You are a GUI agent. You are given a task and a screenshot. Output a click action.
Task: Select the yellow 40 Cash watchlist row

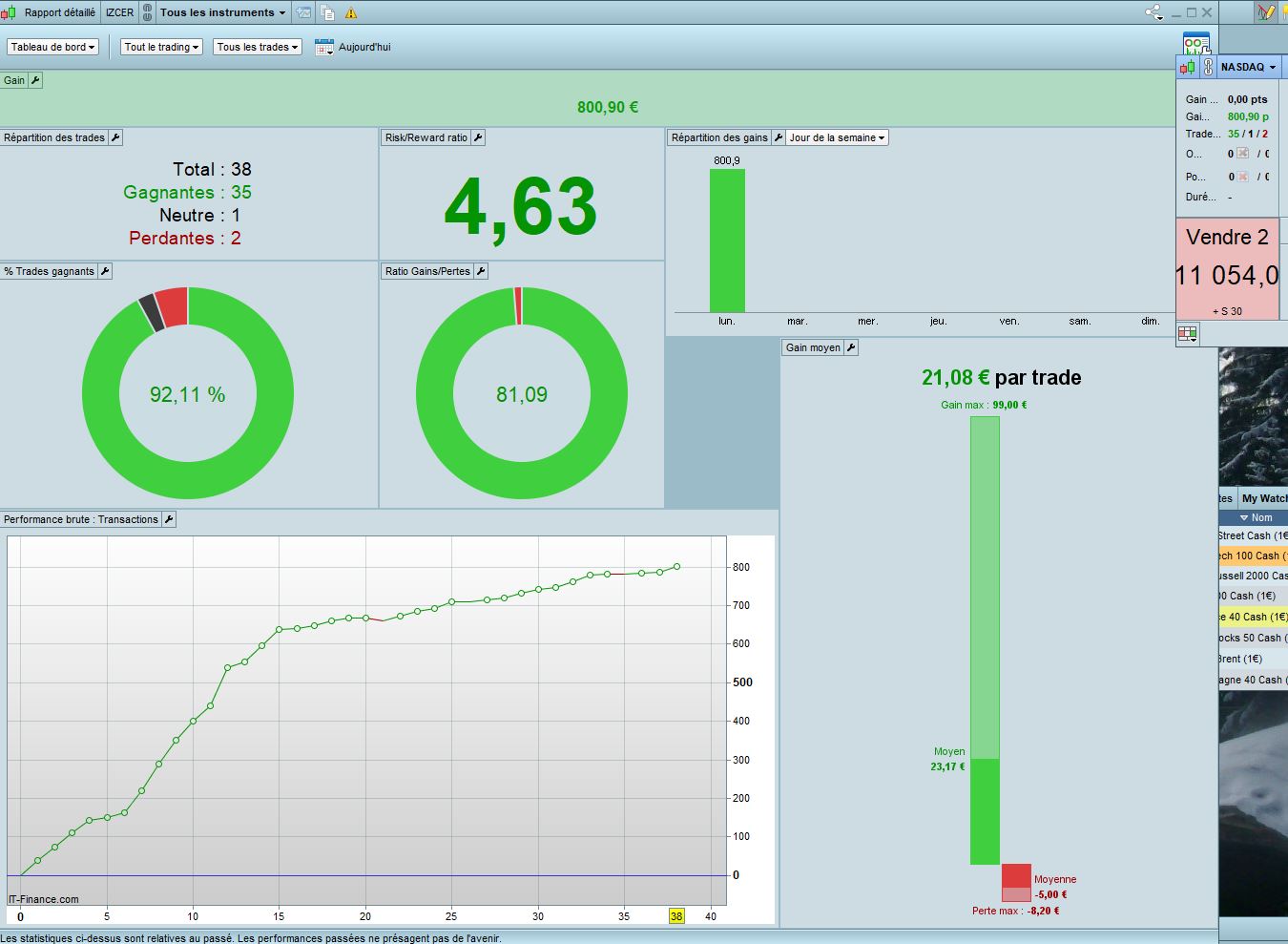click(x=1254, y=617)
